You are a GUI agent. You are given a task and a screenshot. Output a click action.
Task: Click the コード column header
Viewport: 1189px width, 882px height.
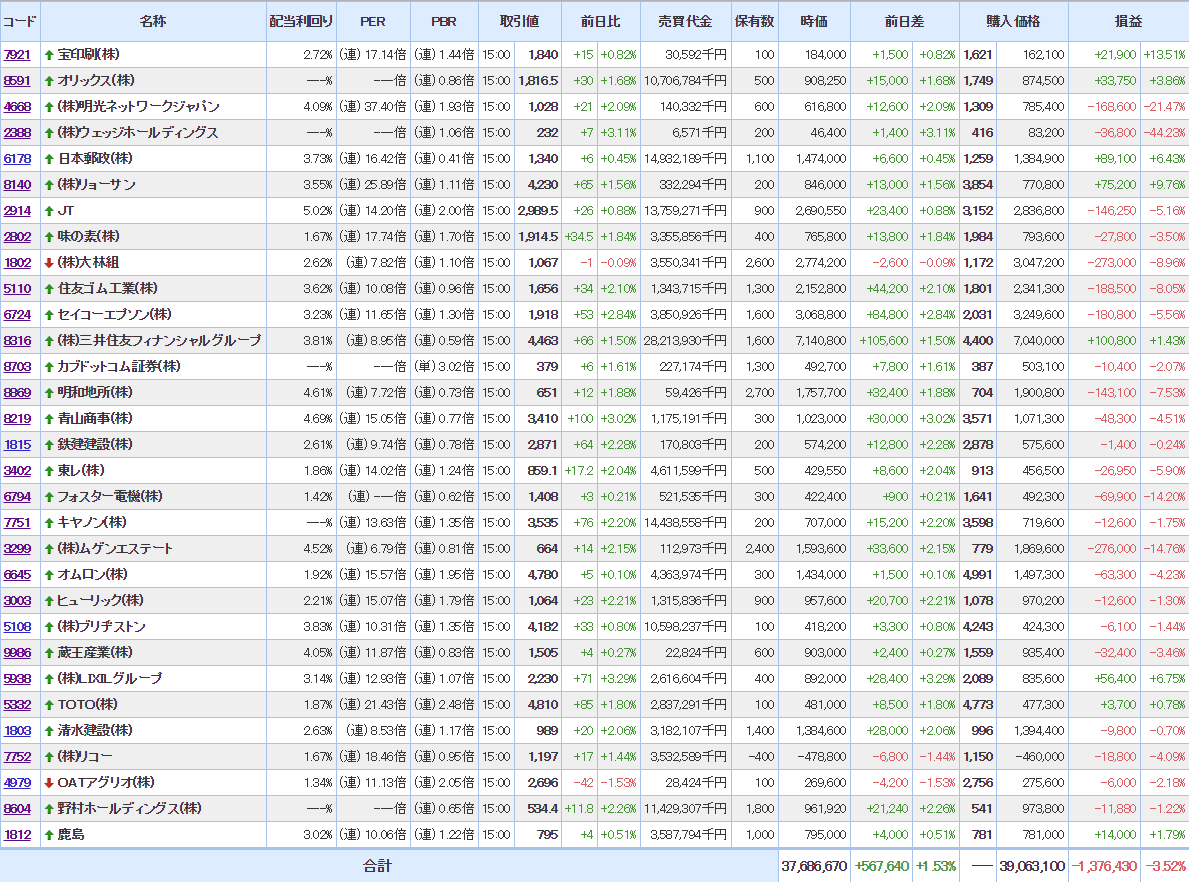click(x=20, y=21)
